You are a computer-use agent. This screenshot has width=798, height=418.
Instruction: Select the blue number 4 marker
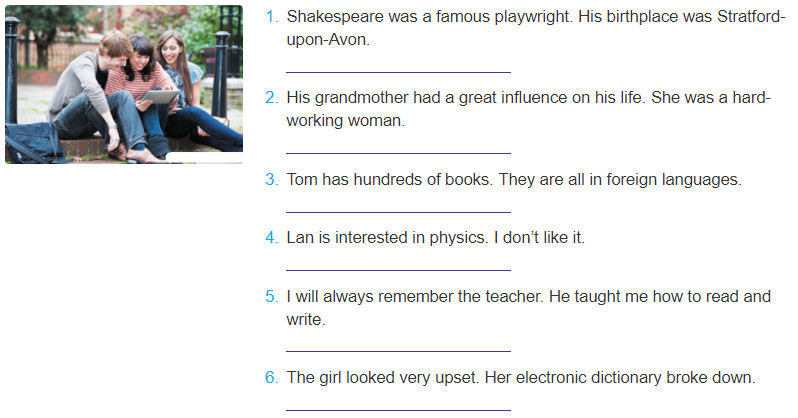(272, 237)
